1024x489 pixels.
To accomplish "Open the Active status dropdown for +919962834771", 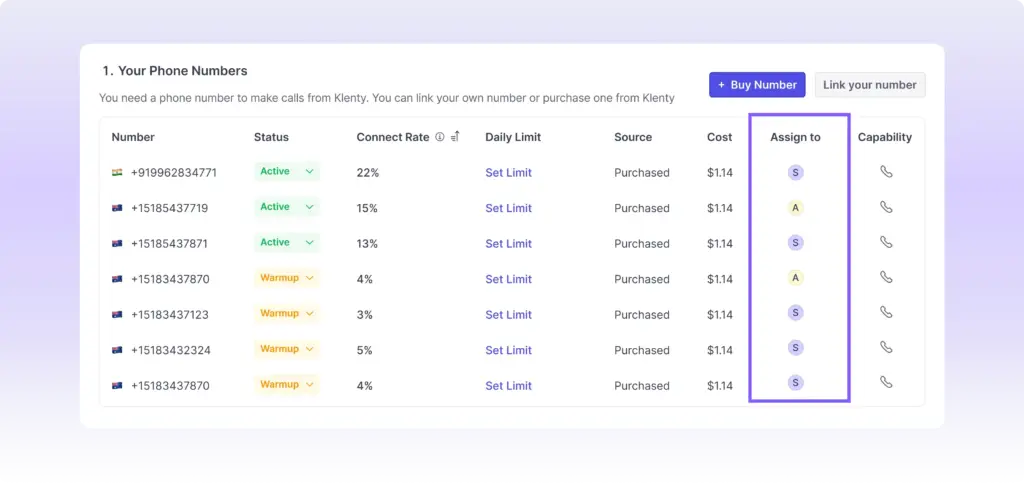I will [309, 172].
